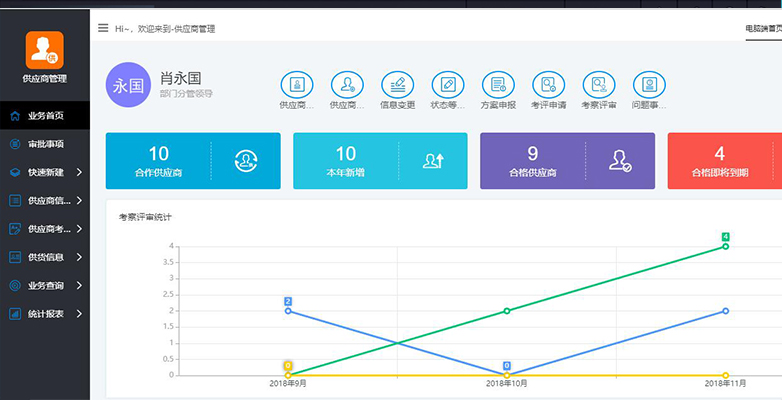Click the 永国 user avatar circle

click(x=128, y=85)
